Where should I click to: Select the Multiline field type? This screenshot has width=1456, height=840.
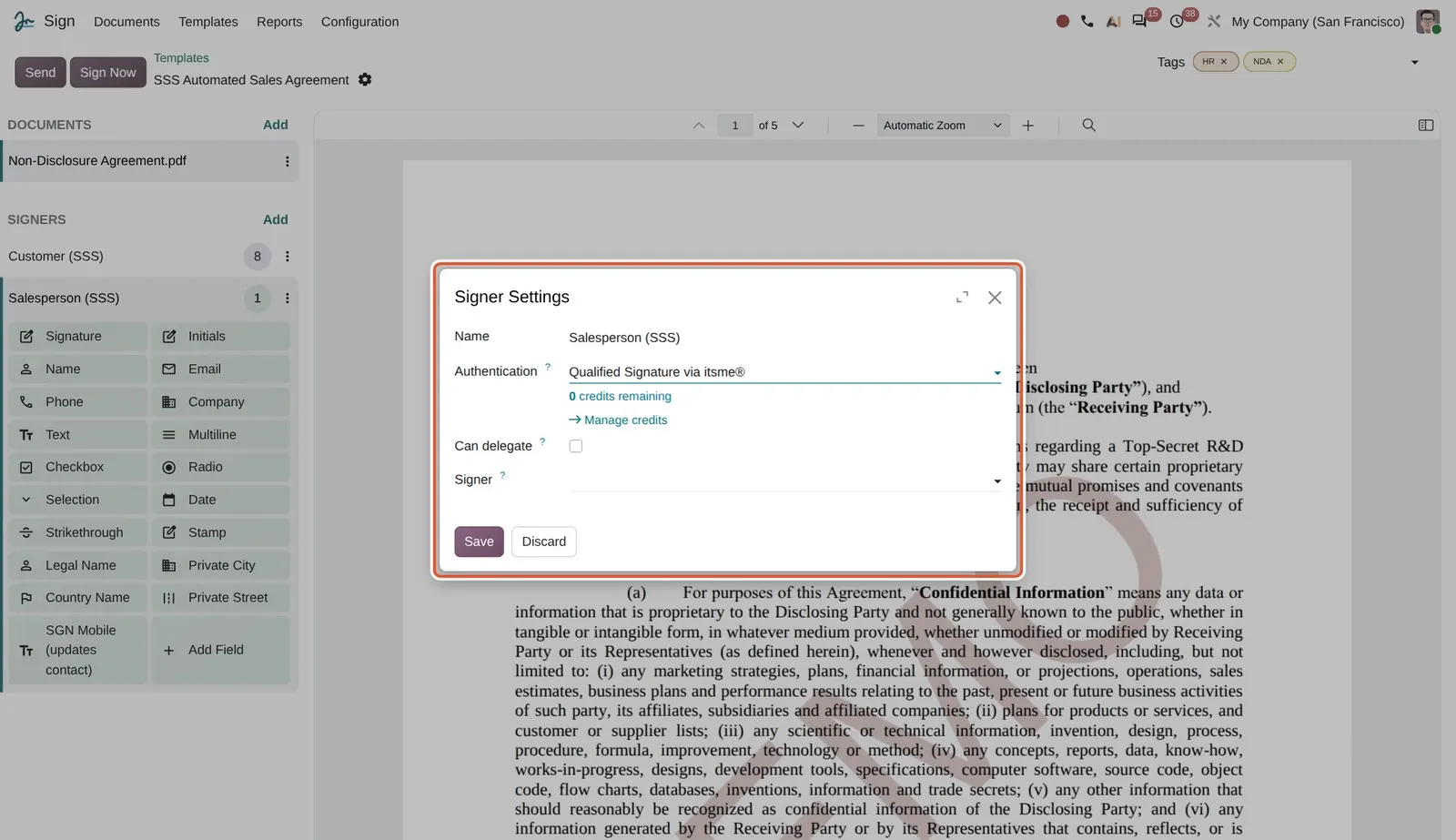(x=220, y=435)
